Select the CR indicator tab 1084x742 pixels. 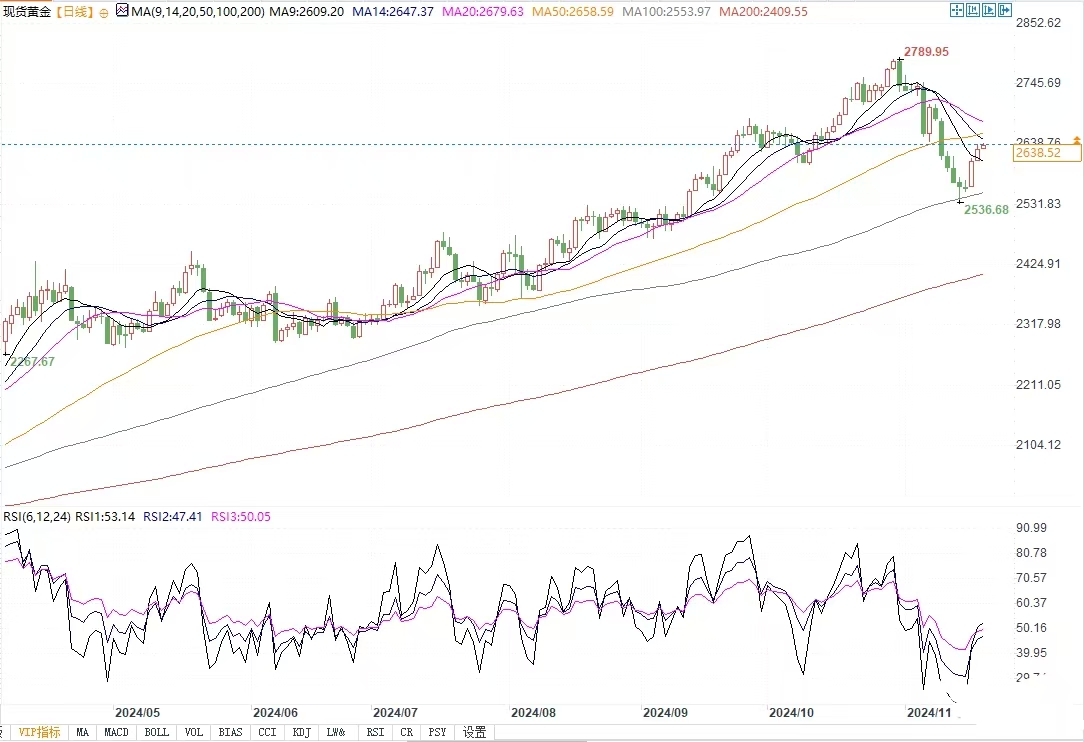click(x=406, y=732)
